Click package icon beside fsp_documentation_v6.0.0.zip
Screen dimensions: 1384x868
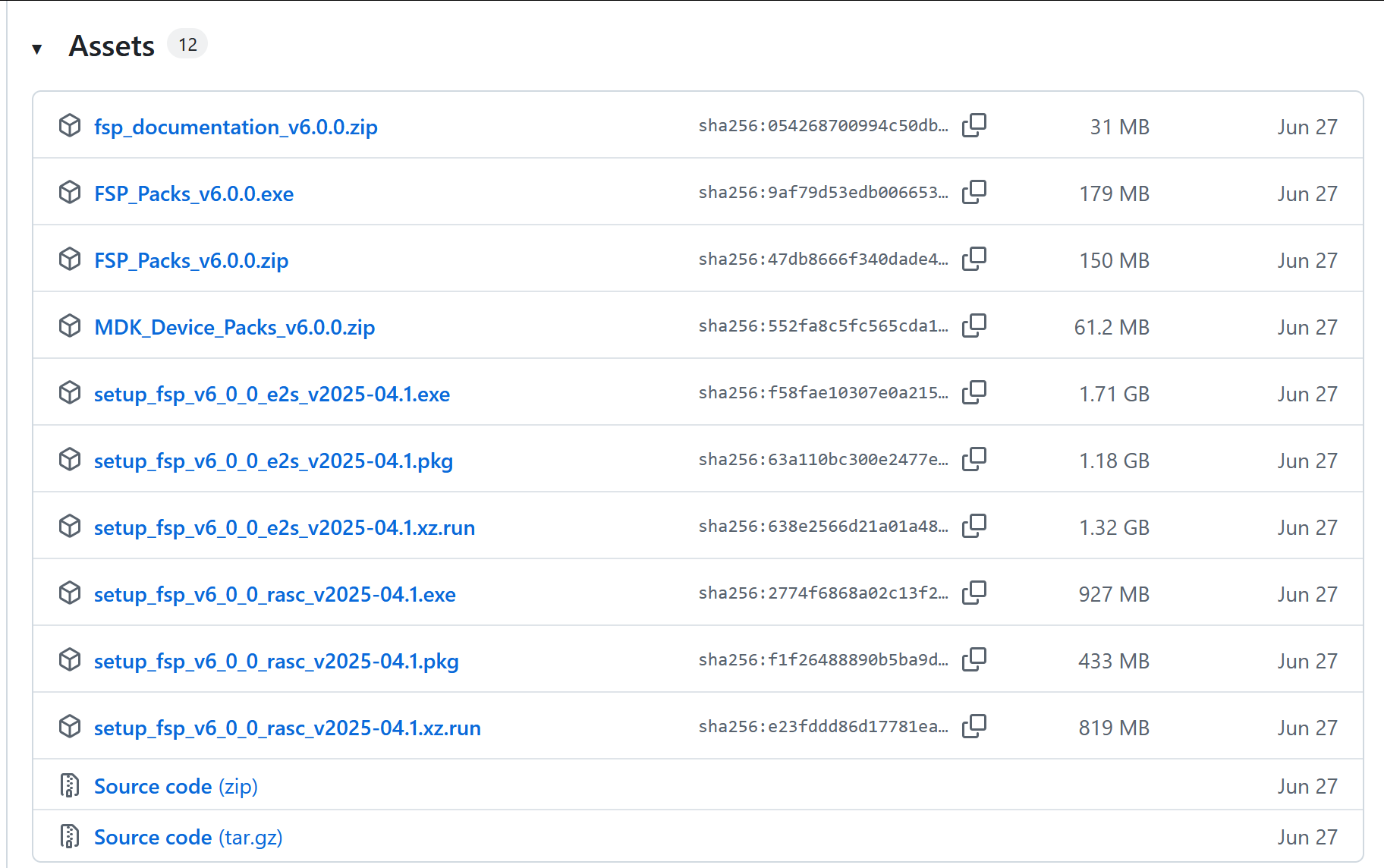point(70,125)
